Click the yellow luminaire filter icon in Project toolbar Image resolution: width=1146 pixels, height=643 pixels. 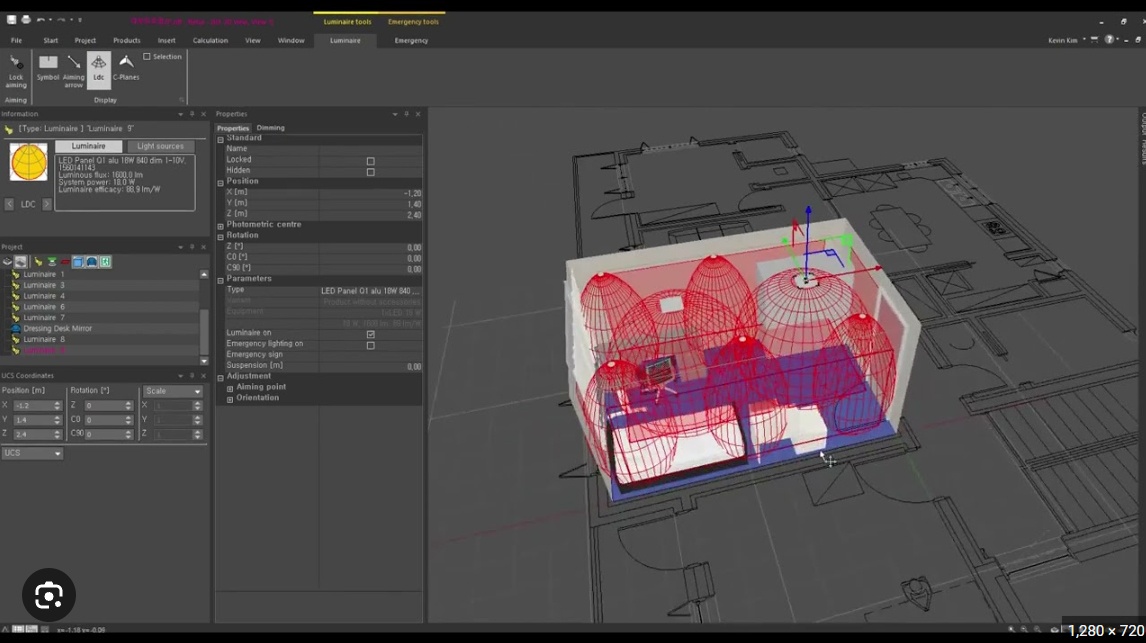point(38,262)
